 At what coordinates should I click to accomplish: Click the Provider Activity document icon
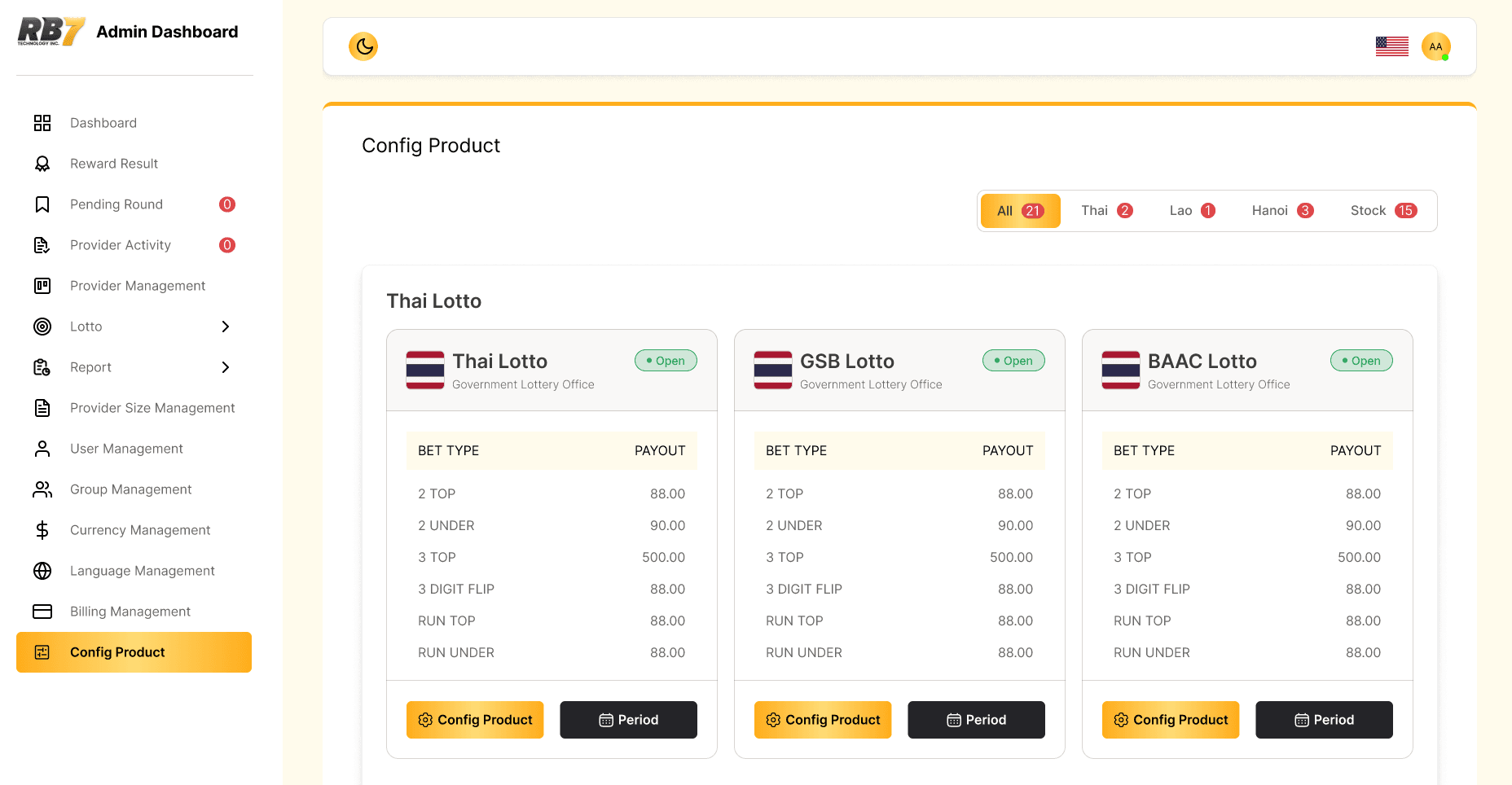42,245
